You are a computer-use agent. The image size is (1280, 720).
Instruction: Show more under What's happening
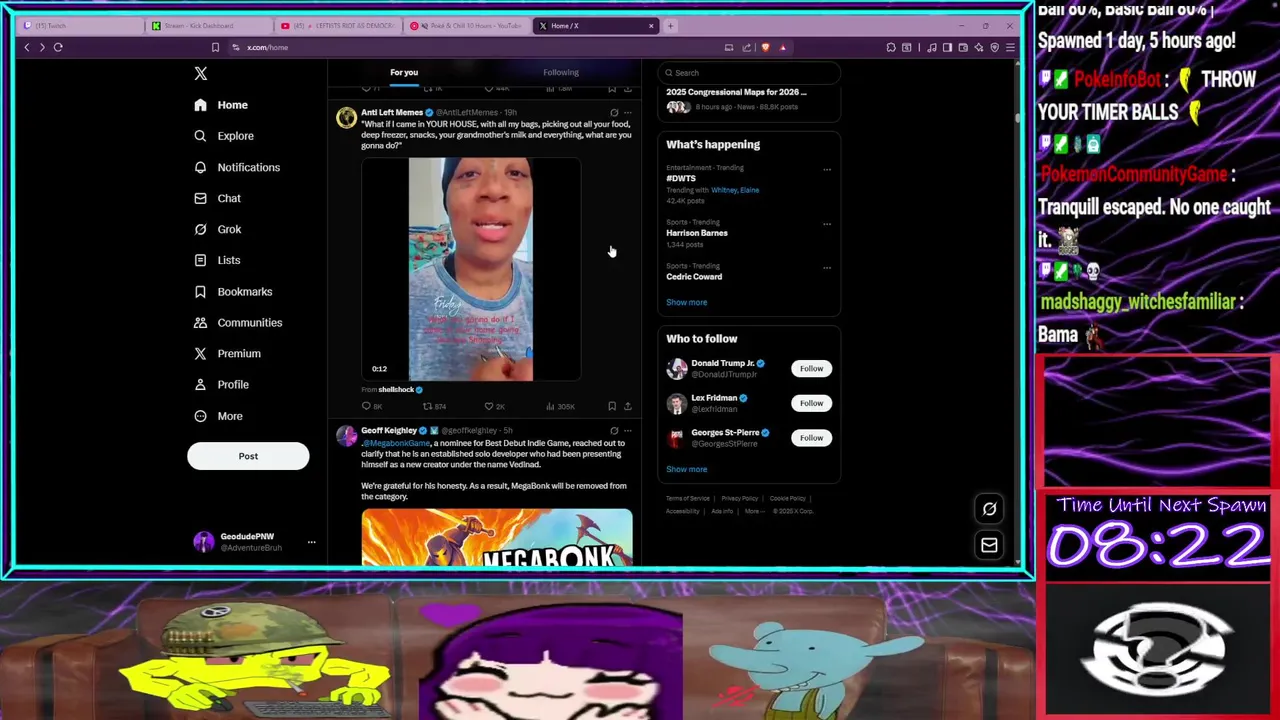[686, 302]
